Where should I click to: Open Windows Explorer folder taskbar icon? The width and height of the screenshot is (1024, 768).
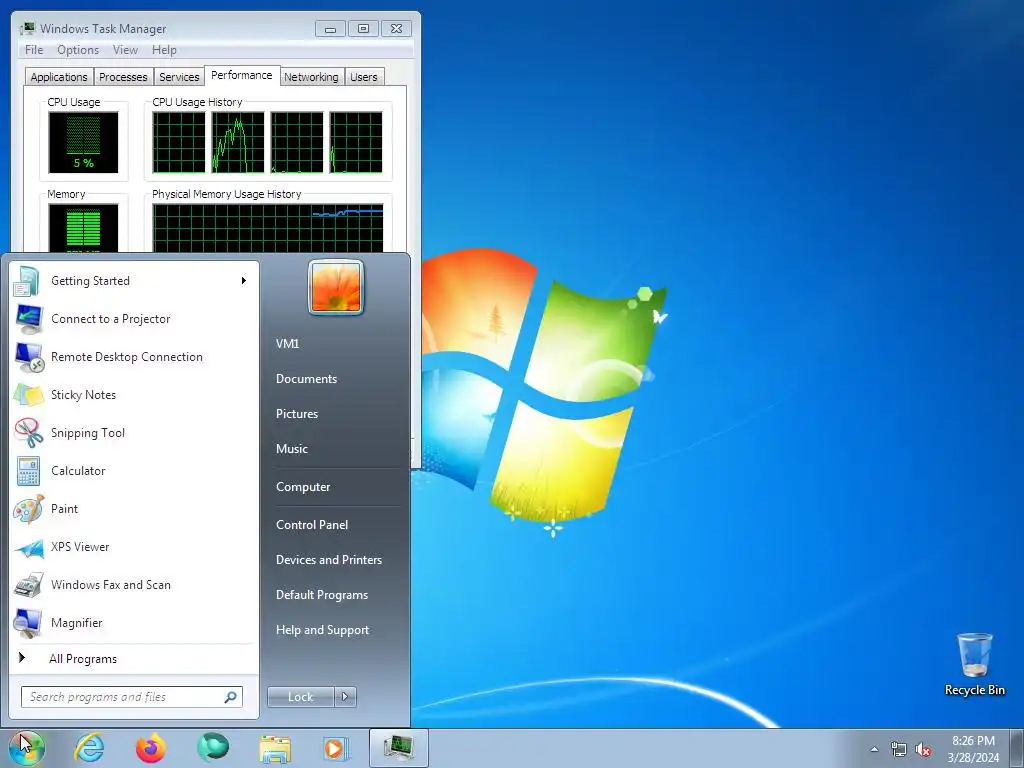tap(275, 748)
